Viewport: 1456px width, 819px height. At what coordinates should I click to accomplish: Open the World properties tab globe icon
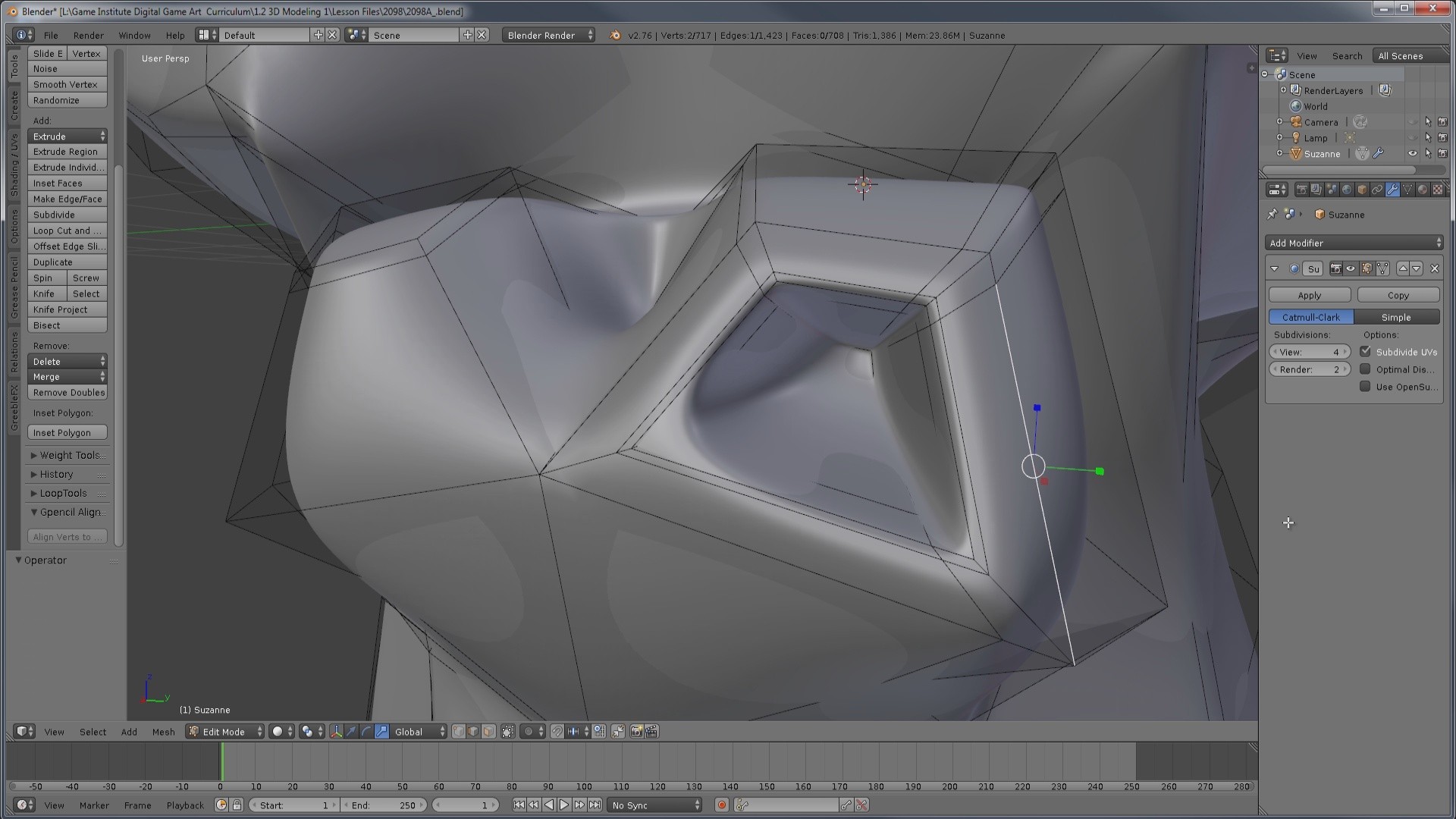coord(1347,190)
